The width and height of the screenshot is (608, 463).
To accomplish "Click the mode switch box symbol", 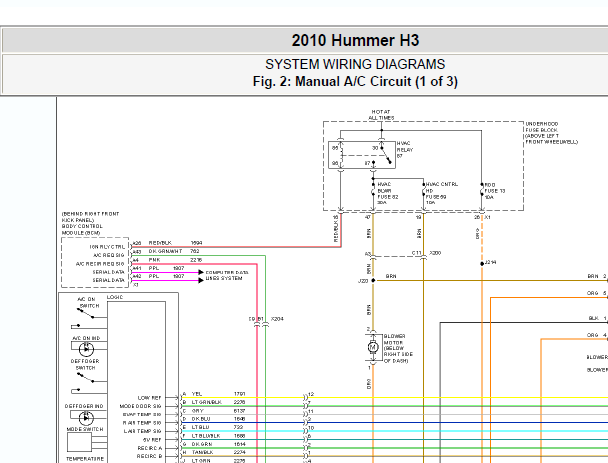I will tap(79, 442).
